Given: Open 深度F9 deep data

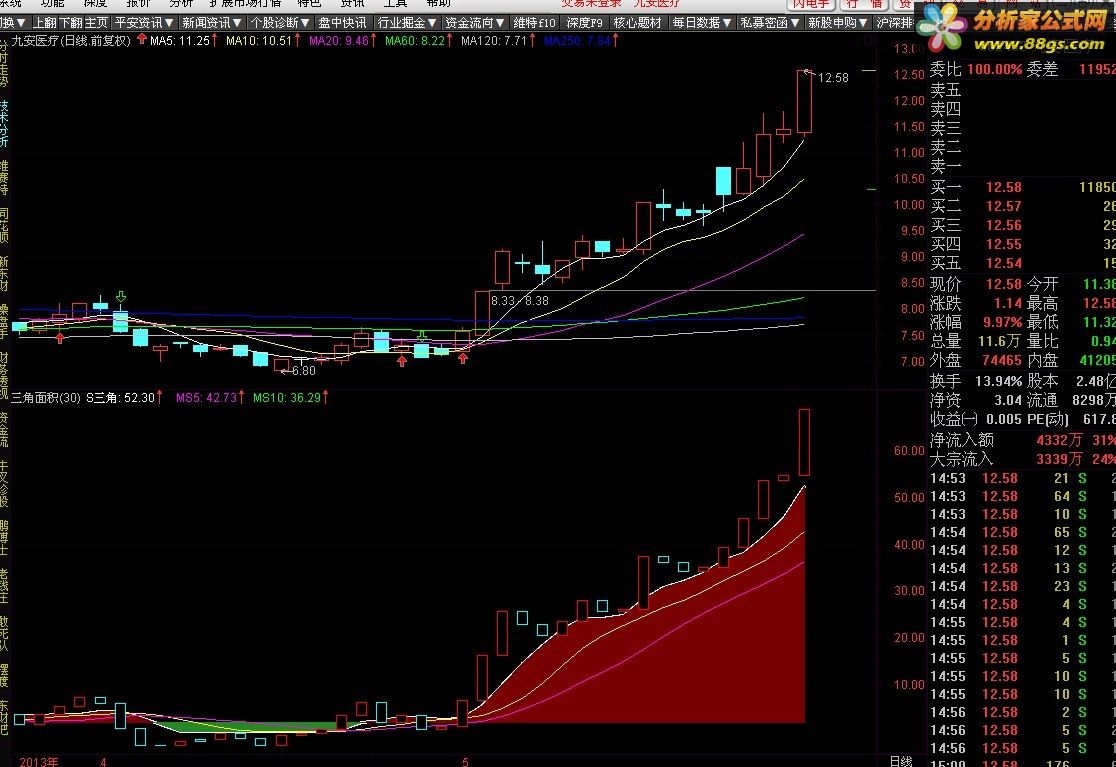Looking at the screenshot, I should 584,23.
